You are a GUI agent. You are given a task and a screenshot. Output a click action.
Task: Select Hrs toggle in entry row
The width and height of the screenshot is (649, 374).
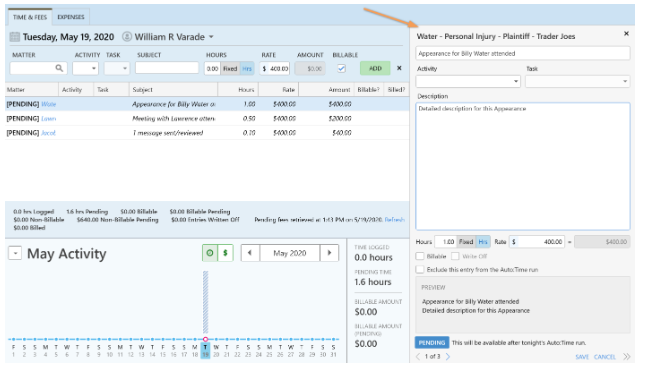click(247, 68)
